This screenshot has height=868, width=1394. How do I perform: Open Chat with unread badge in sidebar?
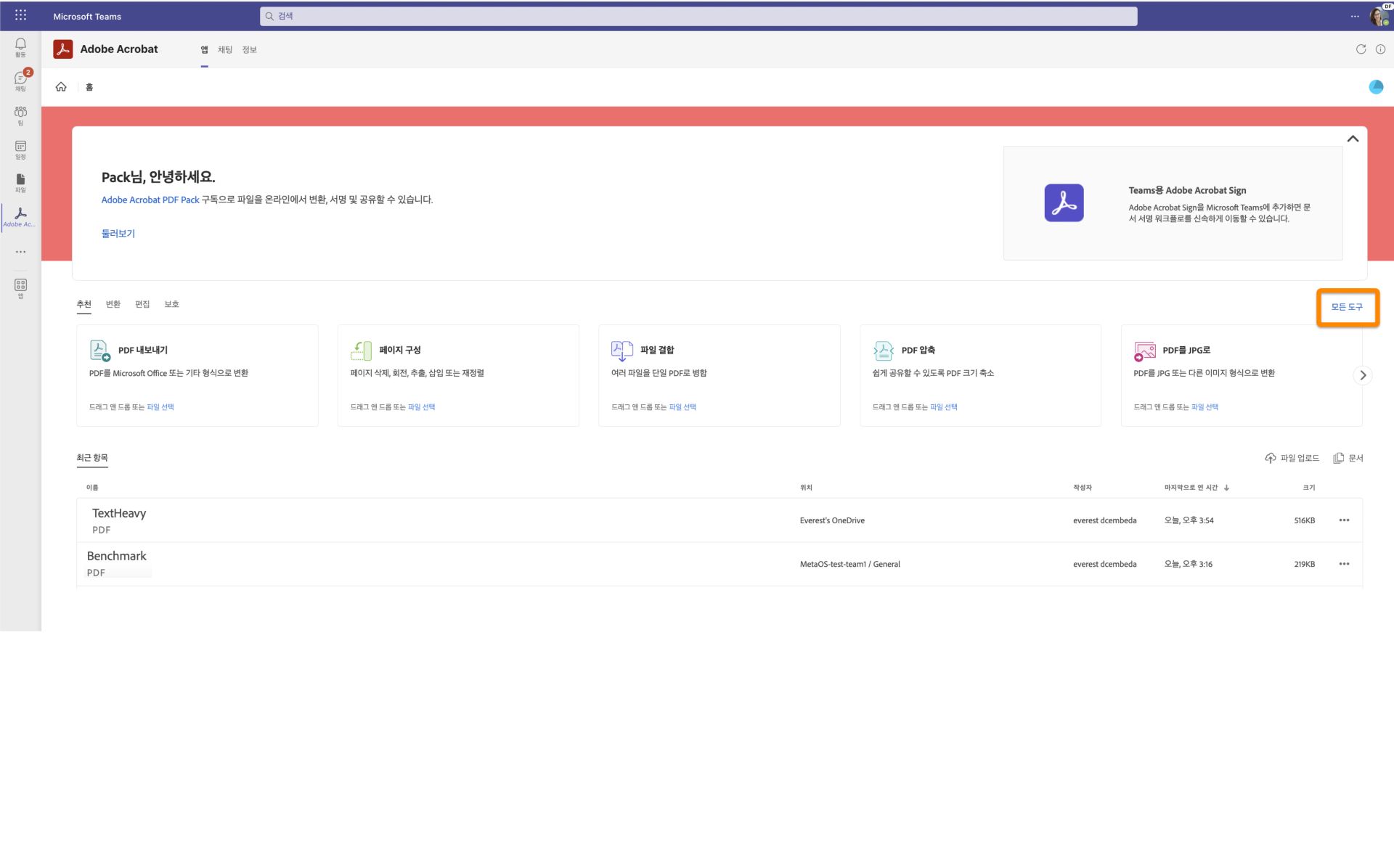click(20, 81)
